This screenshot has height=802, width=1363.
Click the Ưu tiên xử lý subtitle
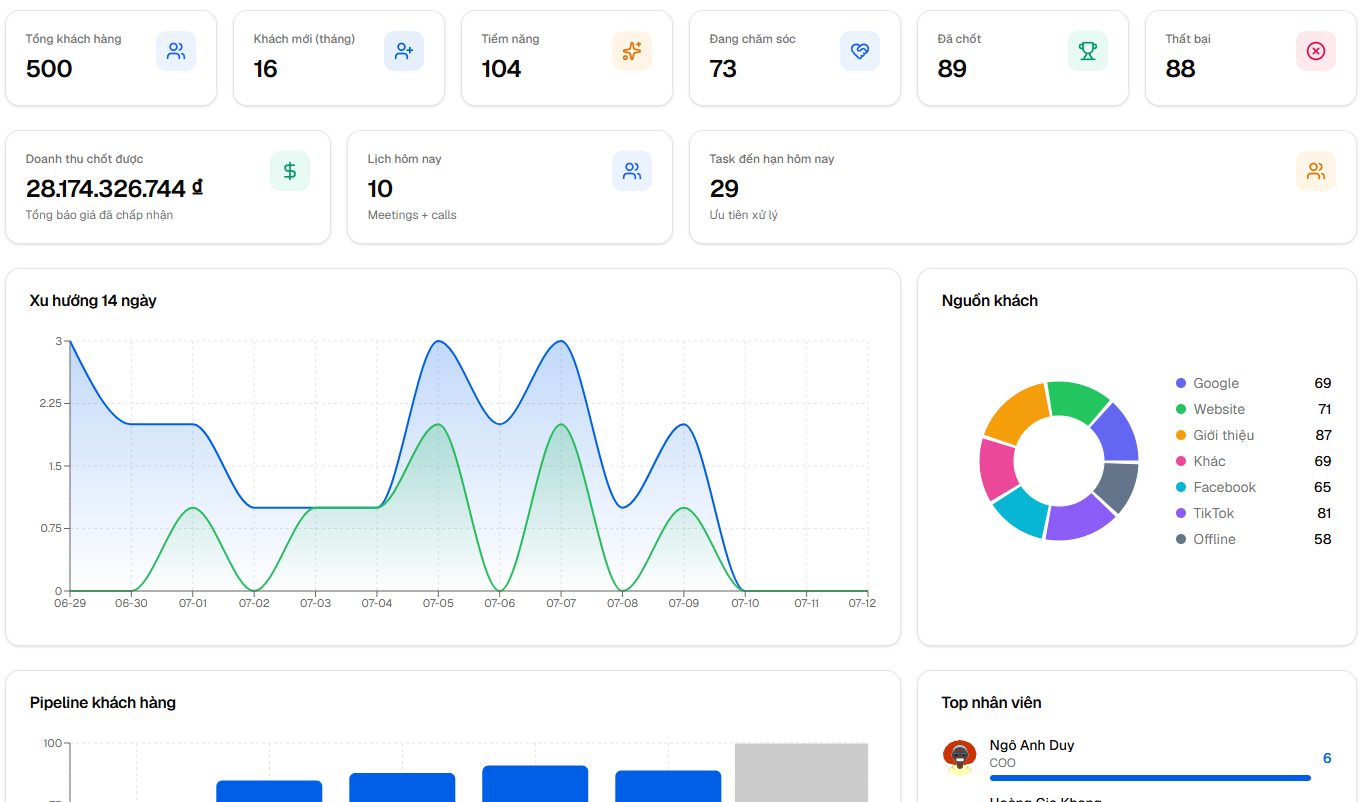click(x=744, y=215)
